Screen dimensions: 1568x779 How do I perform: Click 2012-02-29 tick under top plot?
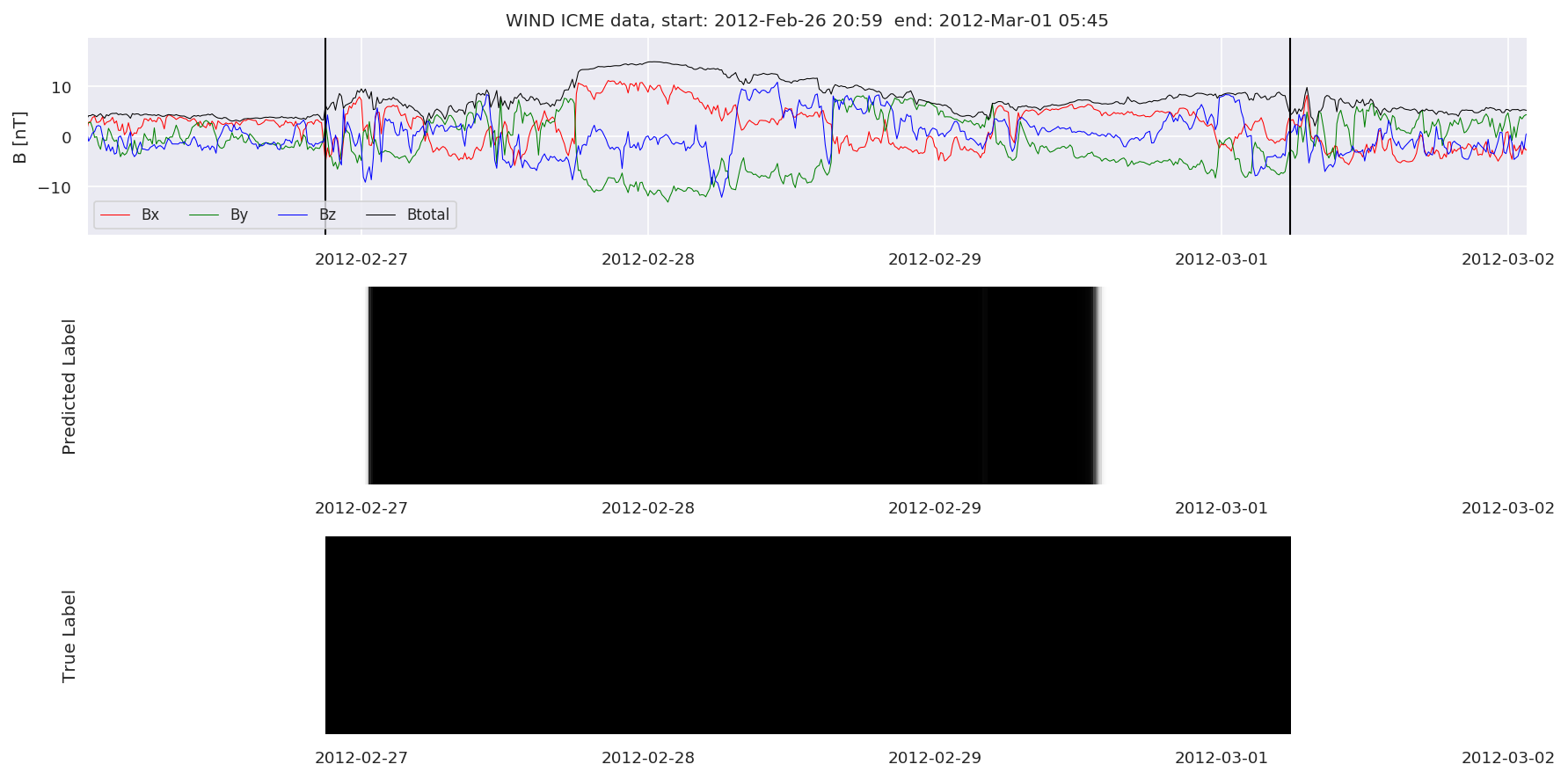click(x=935, y=259)
